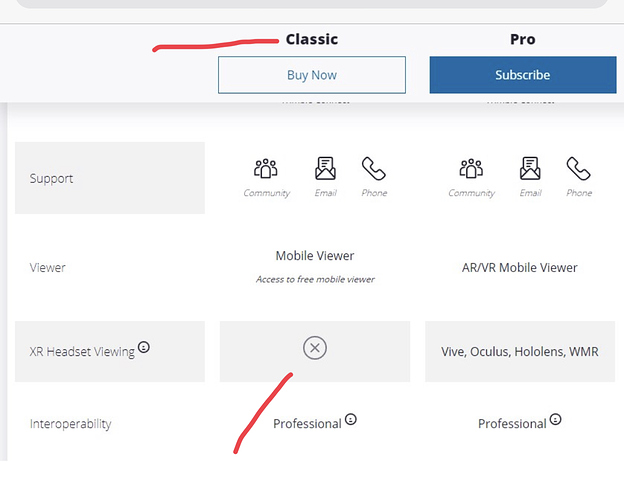Show the info icon beside Pro's Professional interoperability

click(x=556, y=420)
